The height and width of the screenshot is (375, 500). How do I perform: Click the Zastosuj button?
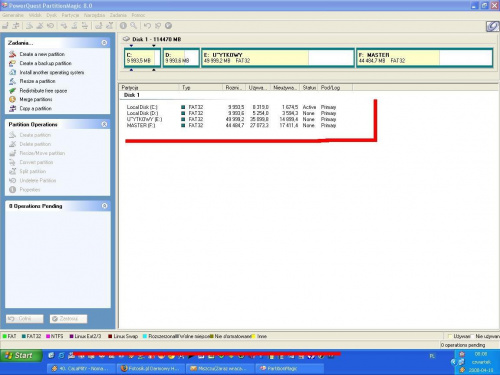(x=68, y=319)
